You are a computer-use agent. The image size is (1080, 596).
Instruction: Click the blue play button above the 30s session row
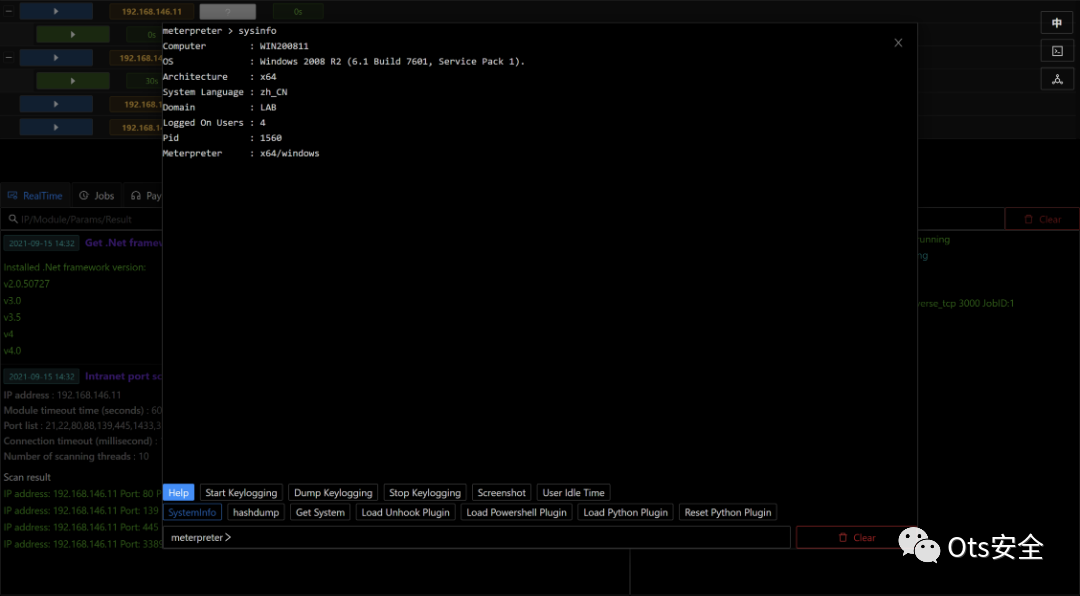[x=56, y=58]
